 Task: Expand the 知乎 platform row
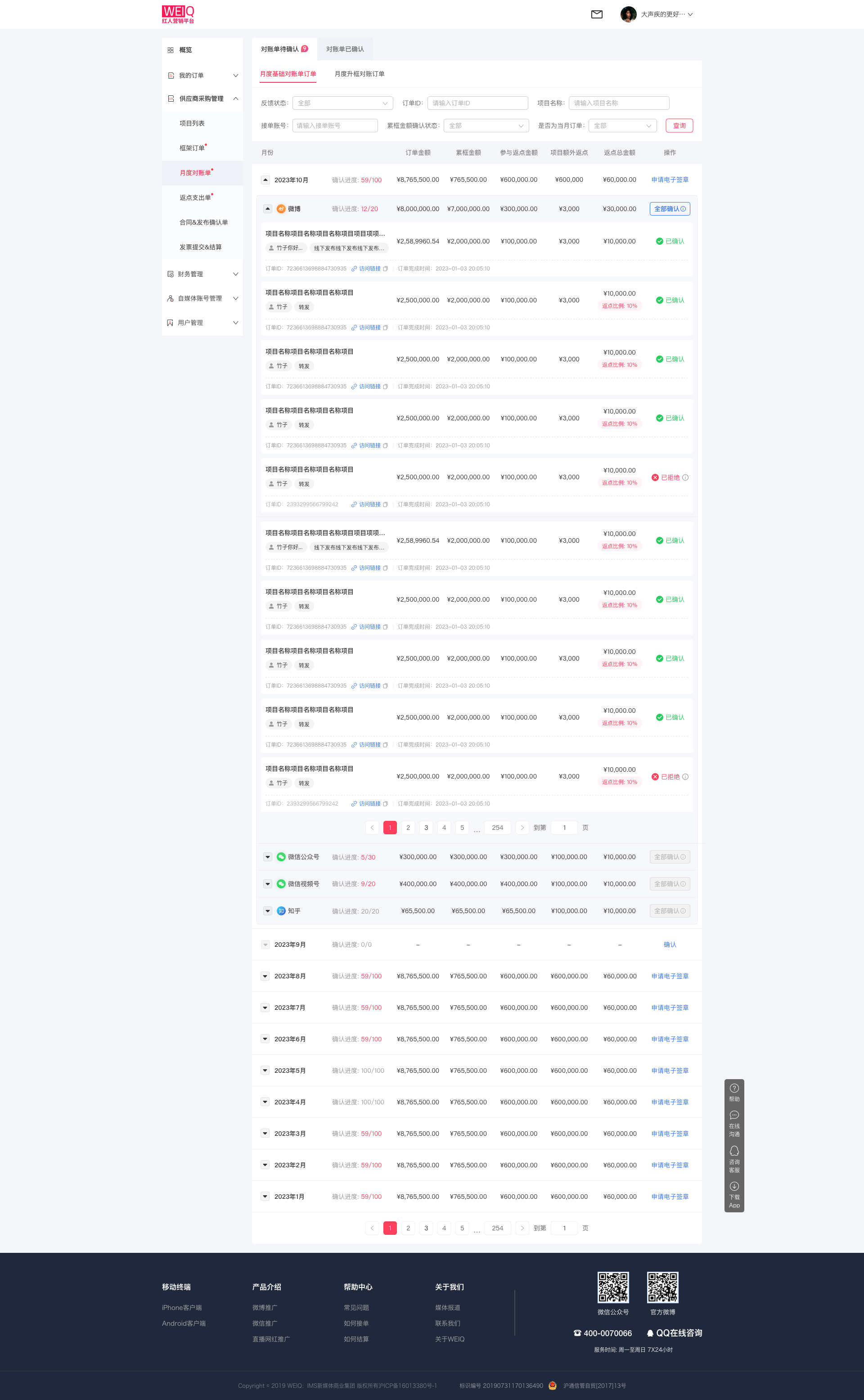coord(267,911)
